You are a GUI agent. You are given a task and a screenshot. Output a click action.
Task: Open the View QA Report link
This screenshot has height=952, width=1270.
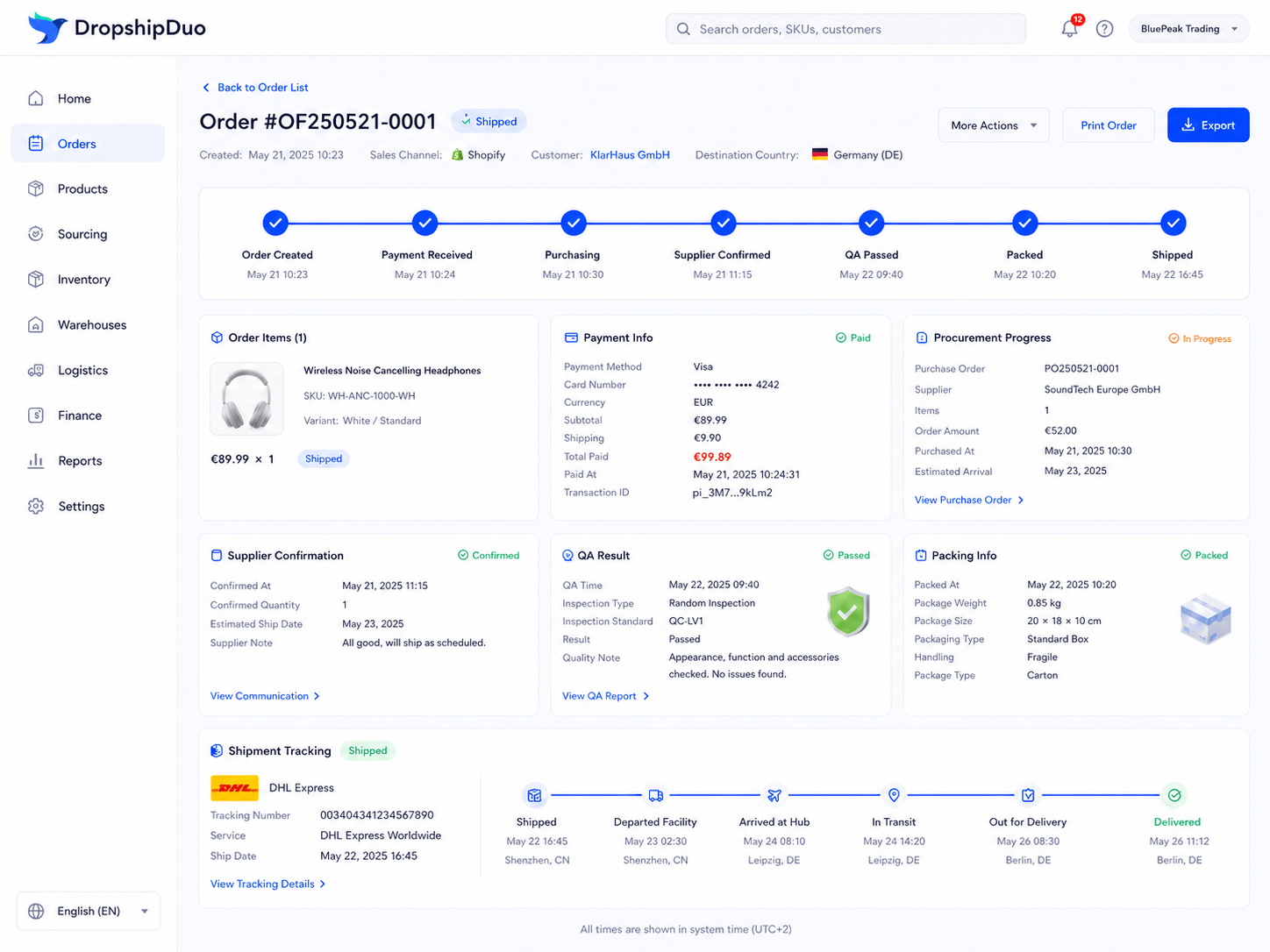point(606,696)
